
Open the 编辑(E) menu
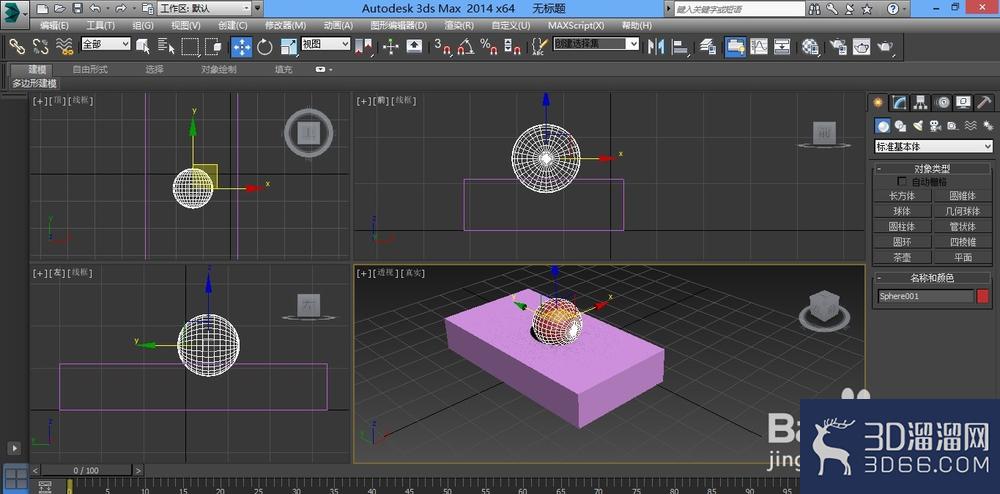point(55,25)
